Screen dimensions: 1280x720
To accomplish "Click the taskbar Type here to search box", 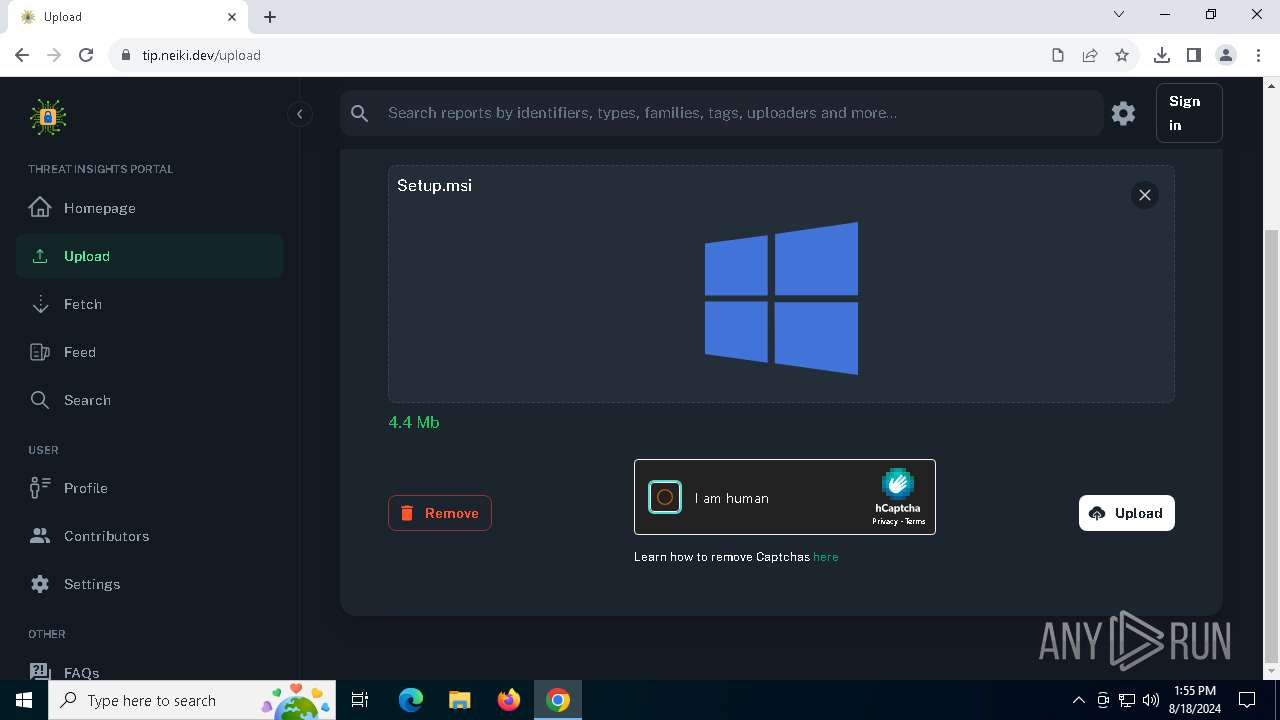I will coord(193,700).
